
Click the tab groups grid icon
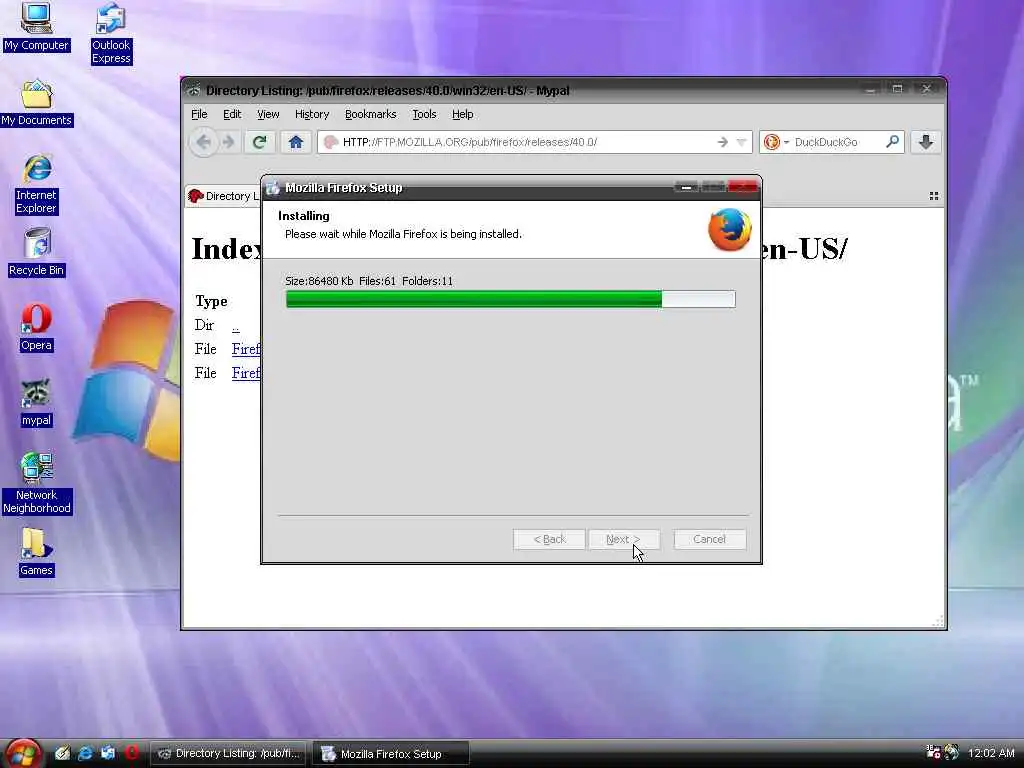coord(934,196)
